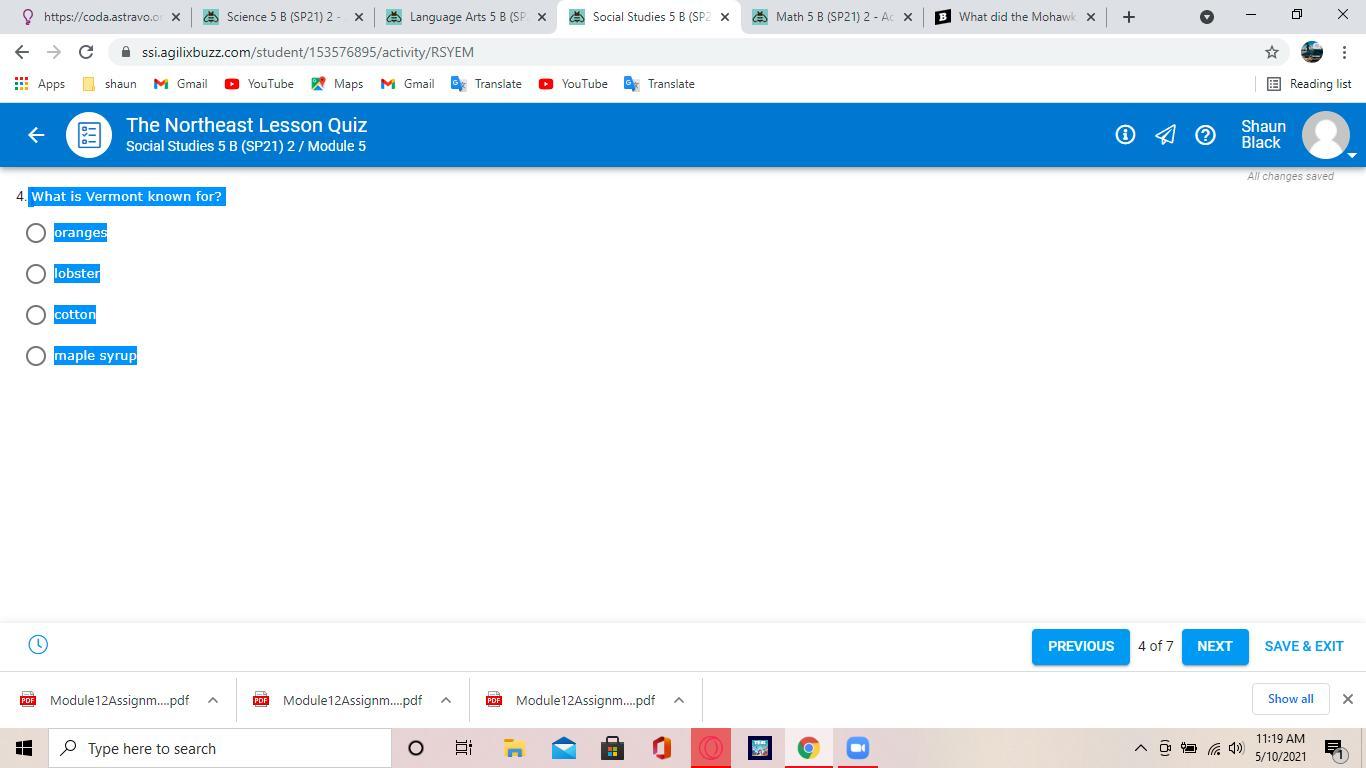The width and height of the screenshot is (1366, 768).
Task: Click the 'What is Vermont known for?' question text
Action: pos(127,196)
